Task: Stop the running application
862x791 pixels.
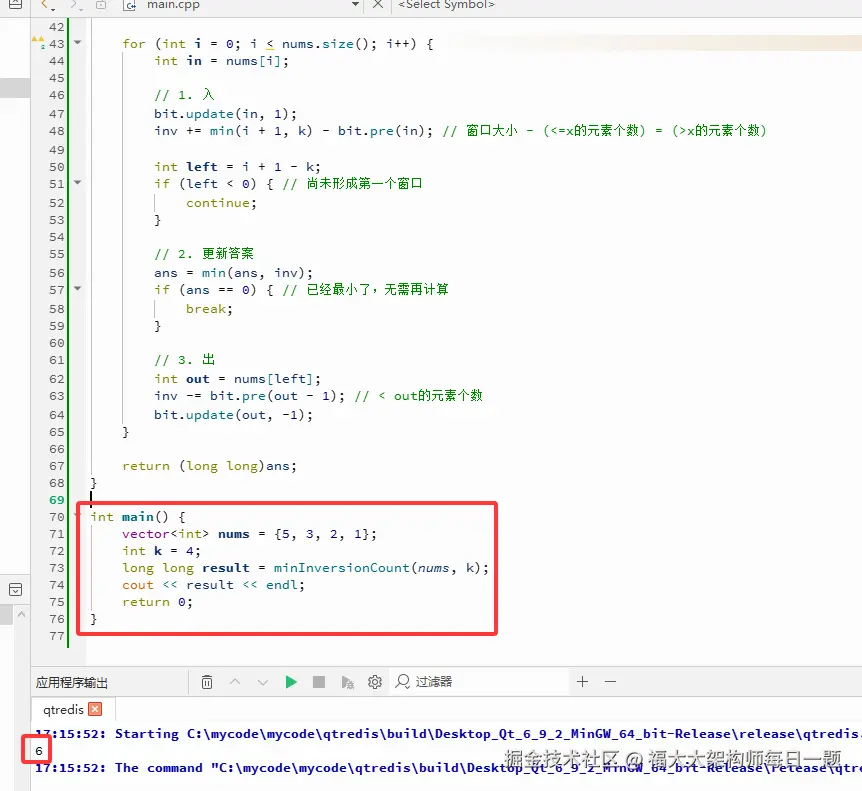Action: (319, 682)
